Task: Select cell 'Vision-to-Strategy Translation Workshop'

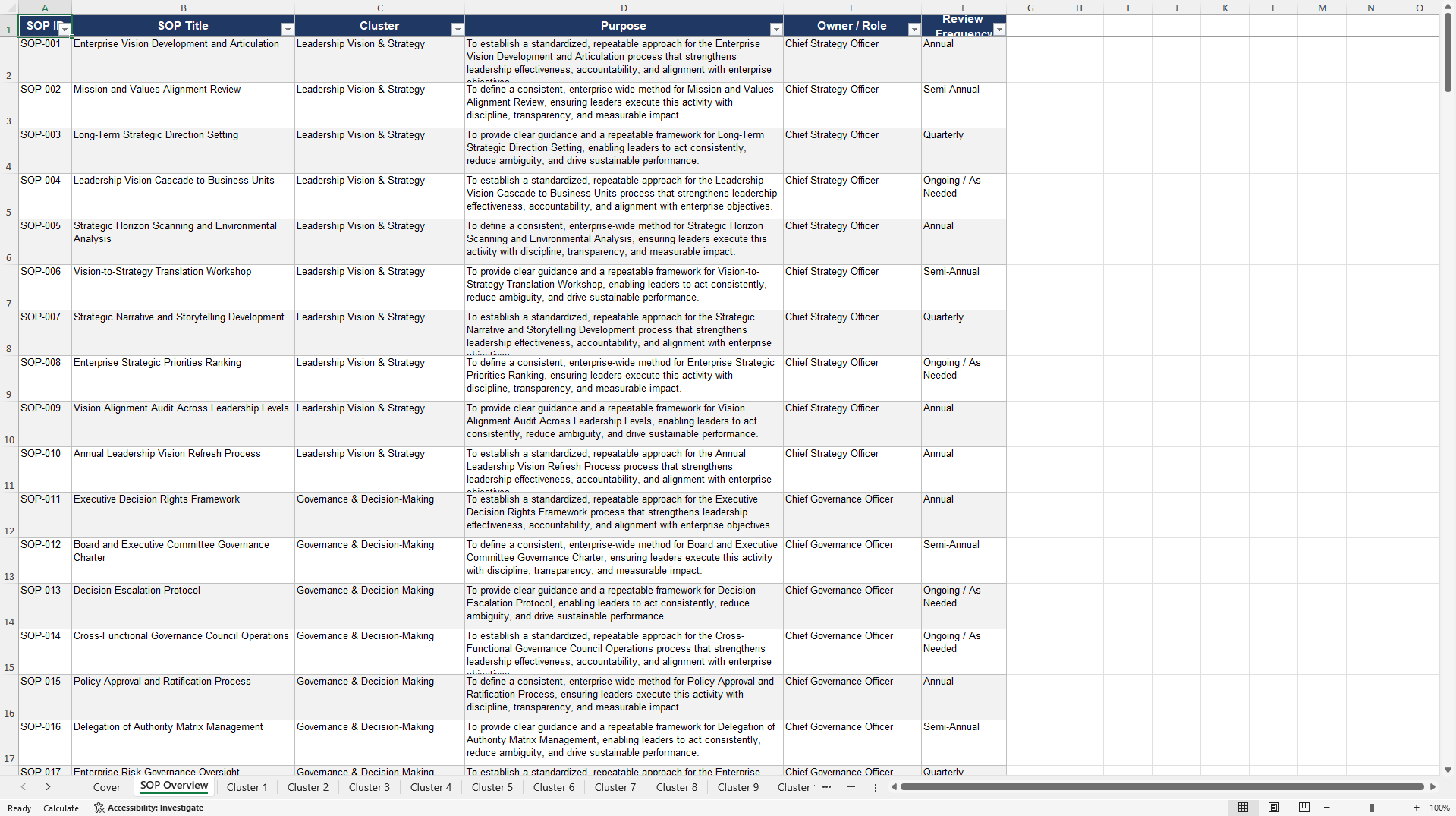Action: point(183,288)
